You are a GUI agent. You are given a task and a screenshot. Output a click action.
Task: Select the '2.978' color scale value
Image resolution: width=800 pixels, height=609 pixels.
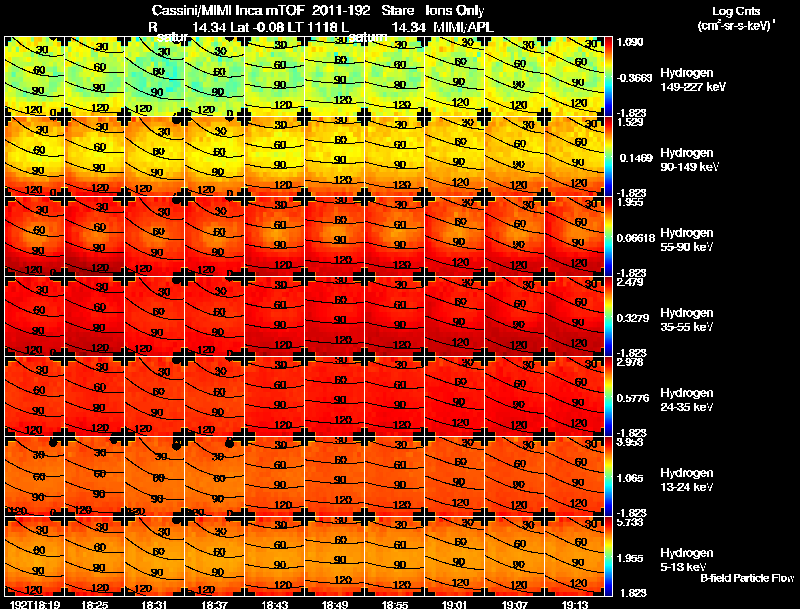631,362
